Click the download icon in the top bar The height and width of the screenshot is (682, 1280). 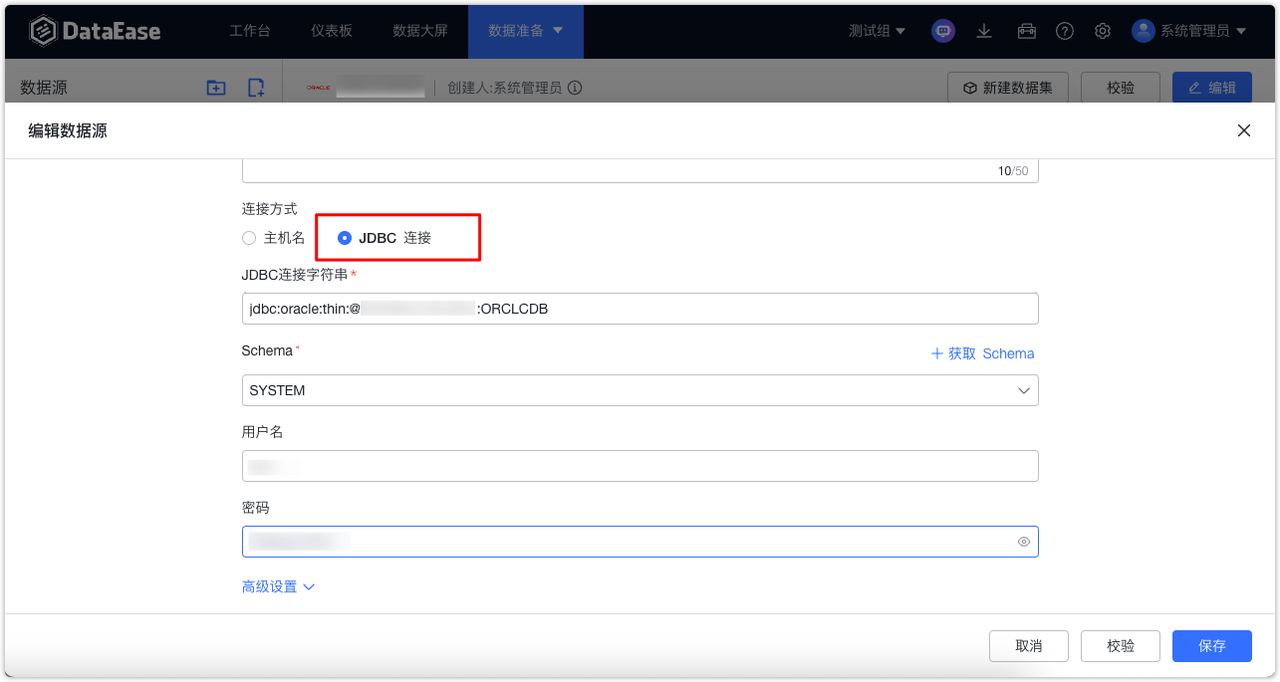click(x=983, y=31)
